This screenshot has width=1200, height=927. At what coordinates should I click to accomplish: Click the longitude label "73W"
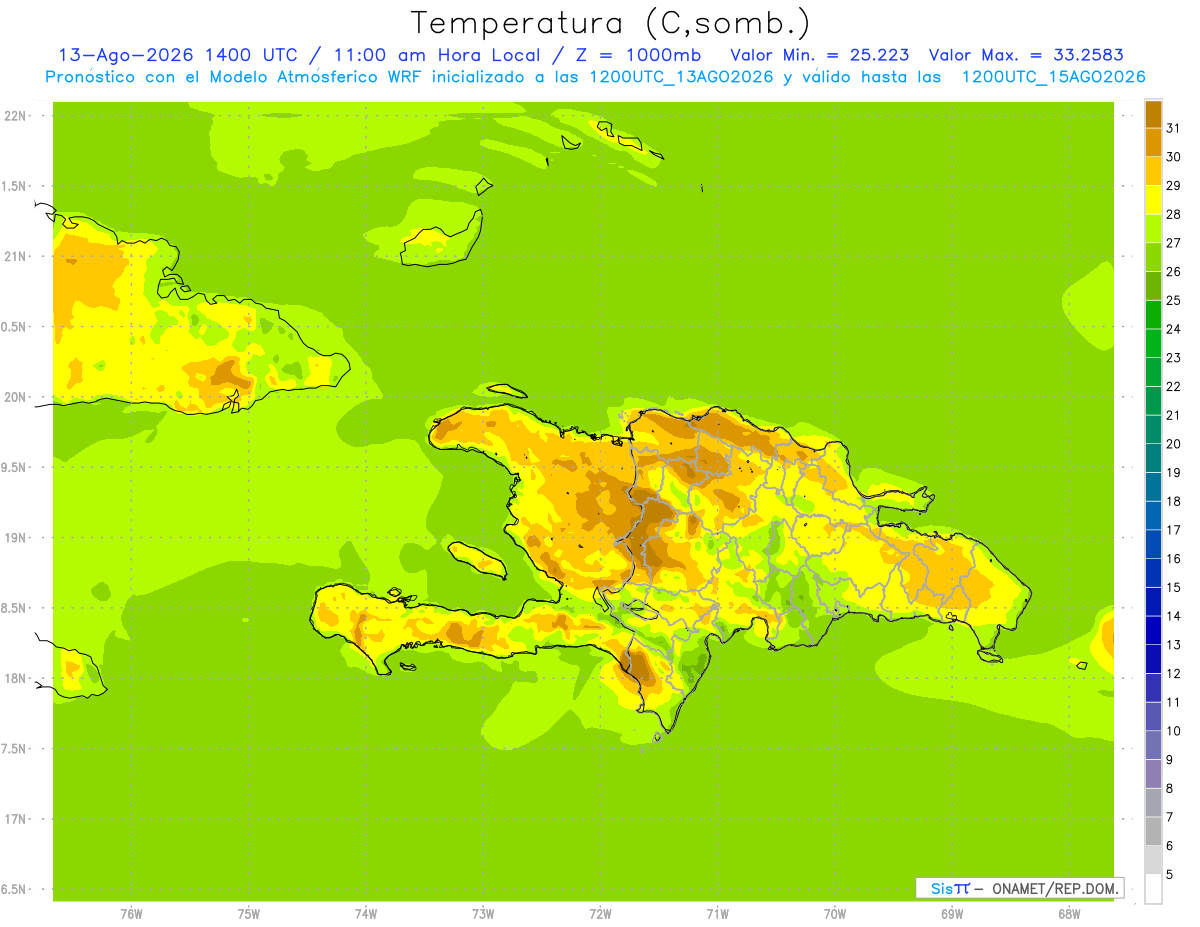(483, 914)
